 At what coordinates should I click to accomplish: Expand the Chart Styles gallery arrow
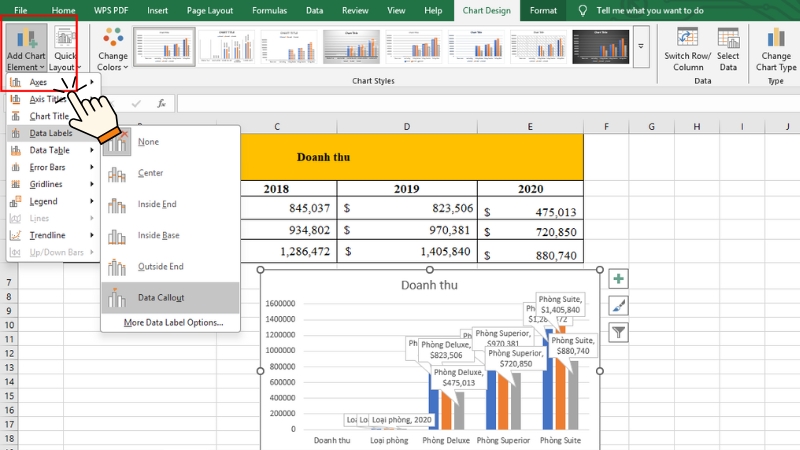641,46
